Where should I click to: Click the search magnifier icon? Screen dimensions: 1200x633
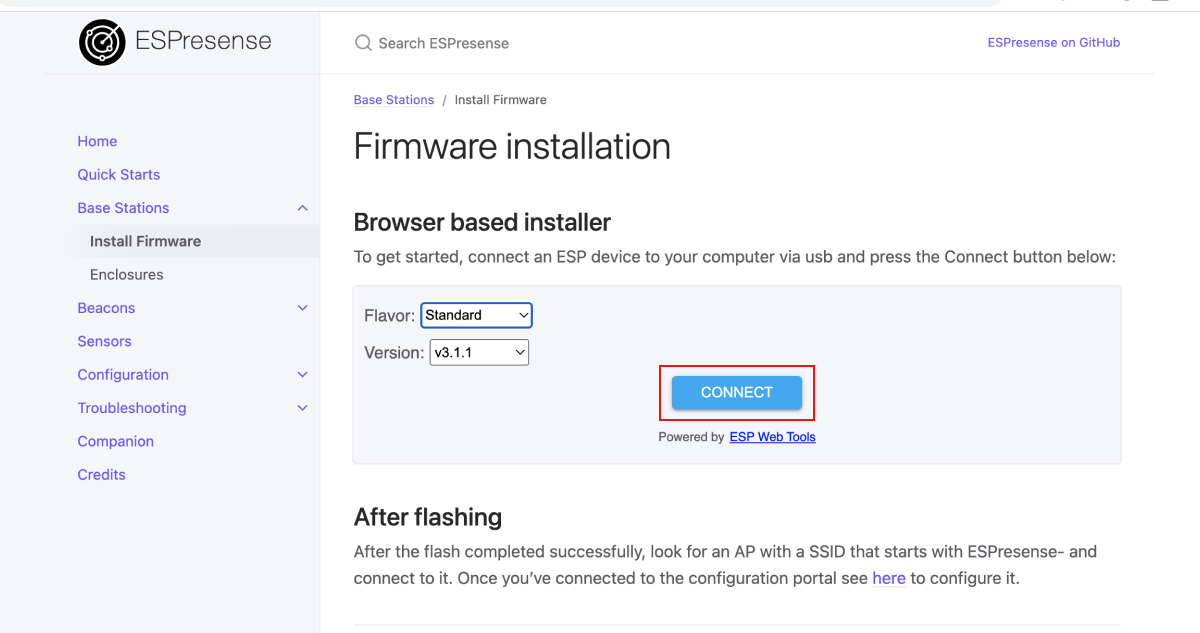point(362,43)
